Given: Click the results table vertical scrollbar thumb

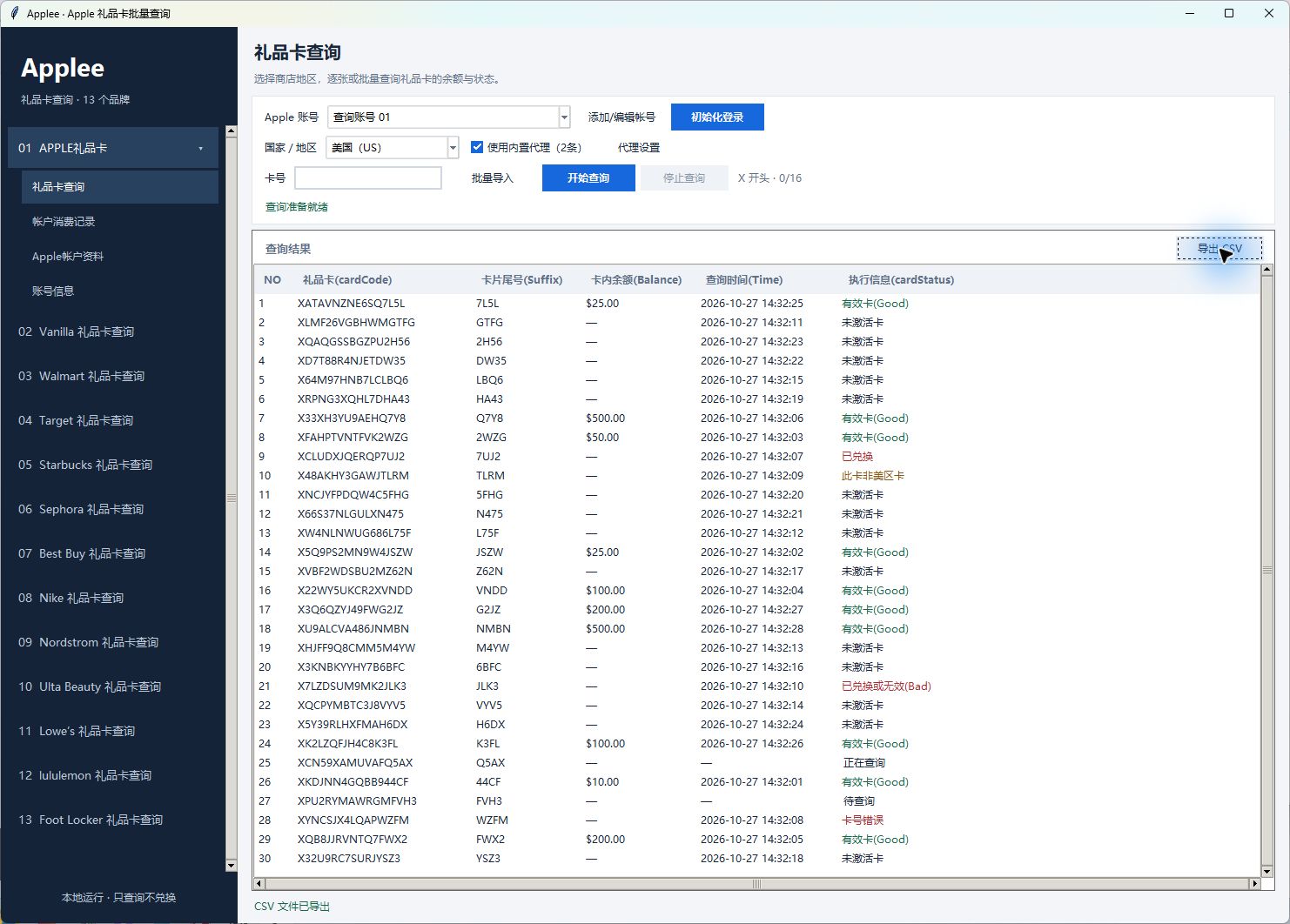Looking at the screenshot, I should click(1267, 571).
